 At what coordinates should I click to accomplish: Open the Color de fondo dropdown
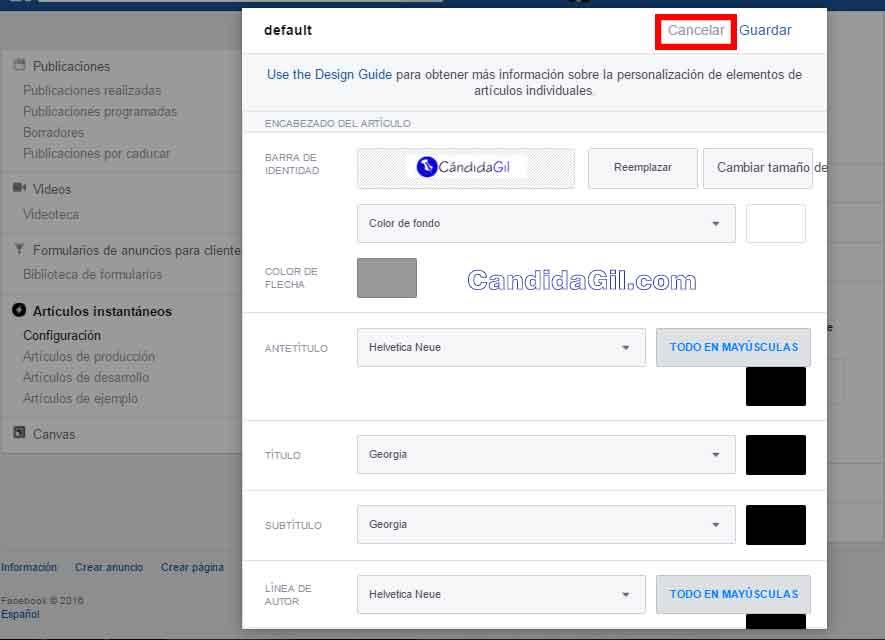545,224
